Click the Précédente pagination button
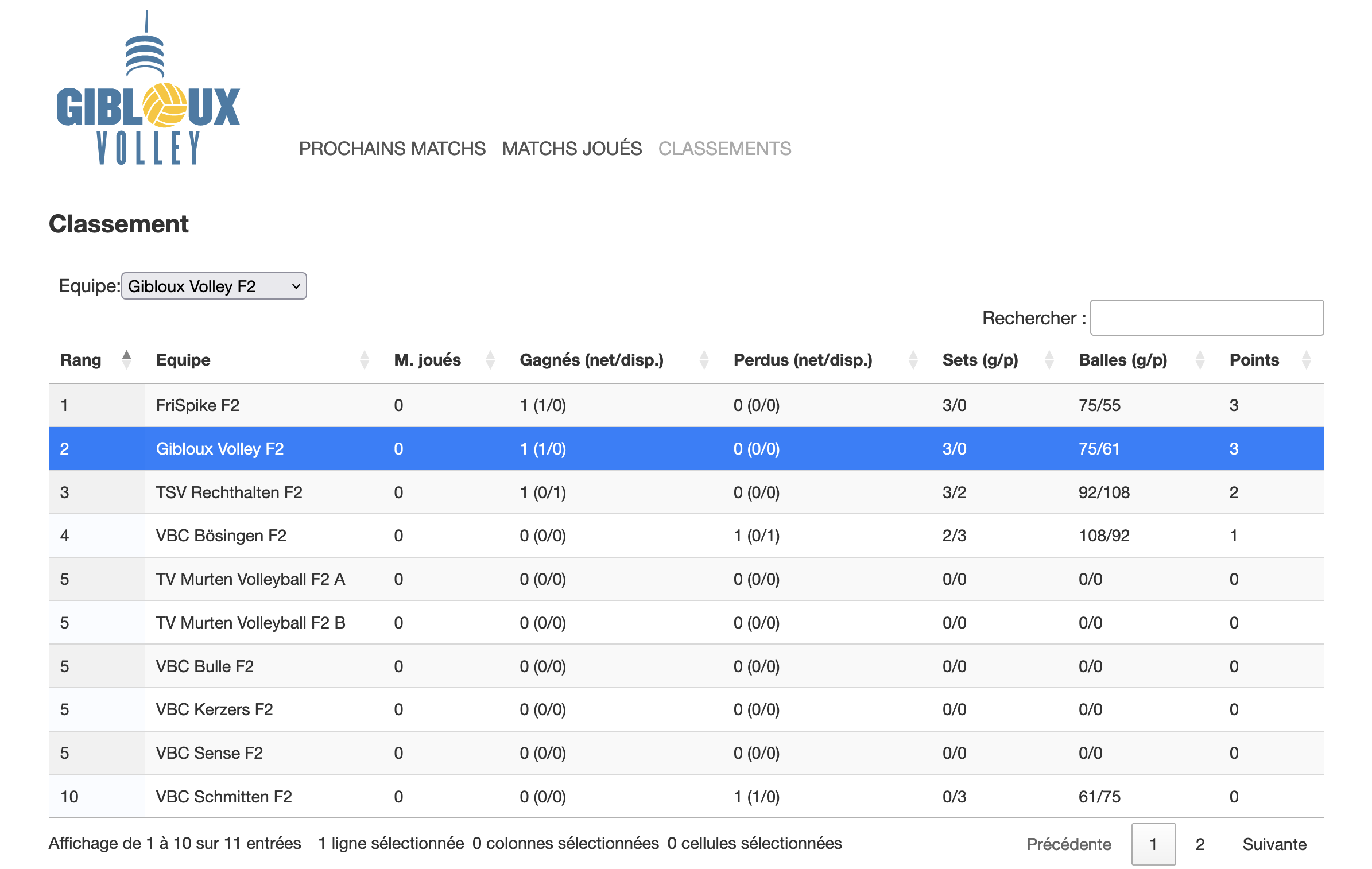The image size is (1372, 869). coord(1068,844)
